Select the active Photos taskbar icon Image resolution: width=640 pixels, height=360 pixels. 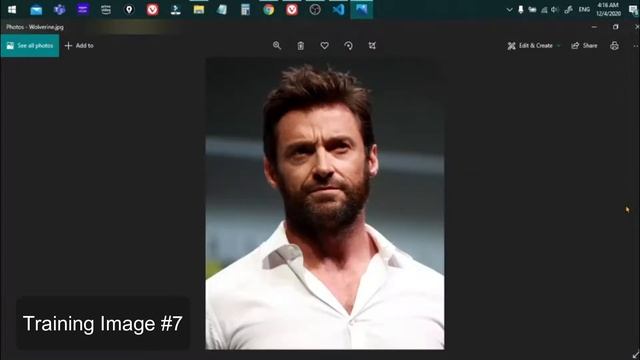[x=362, y=9]
